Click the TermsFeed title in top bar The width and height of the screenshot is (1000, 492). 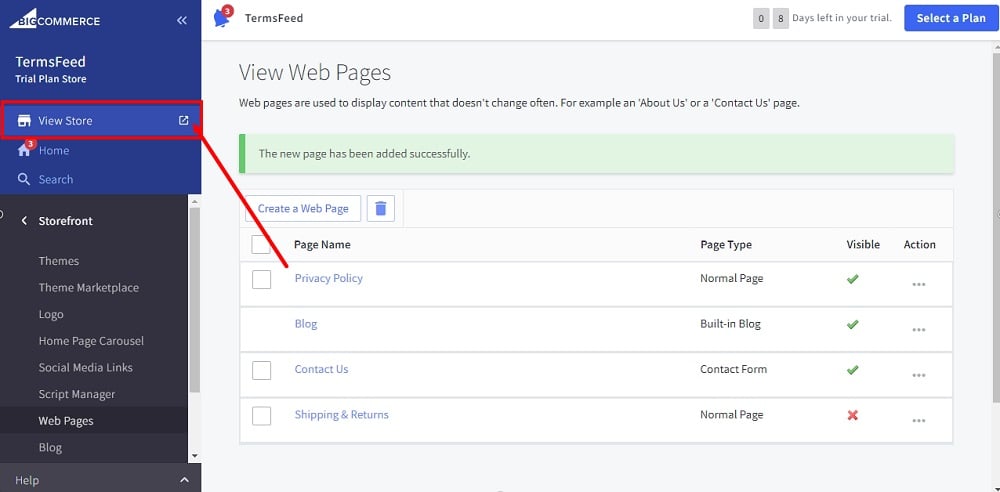(274, 18)
